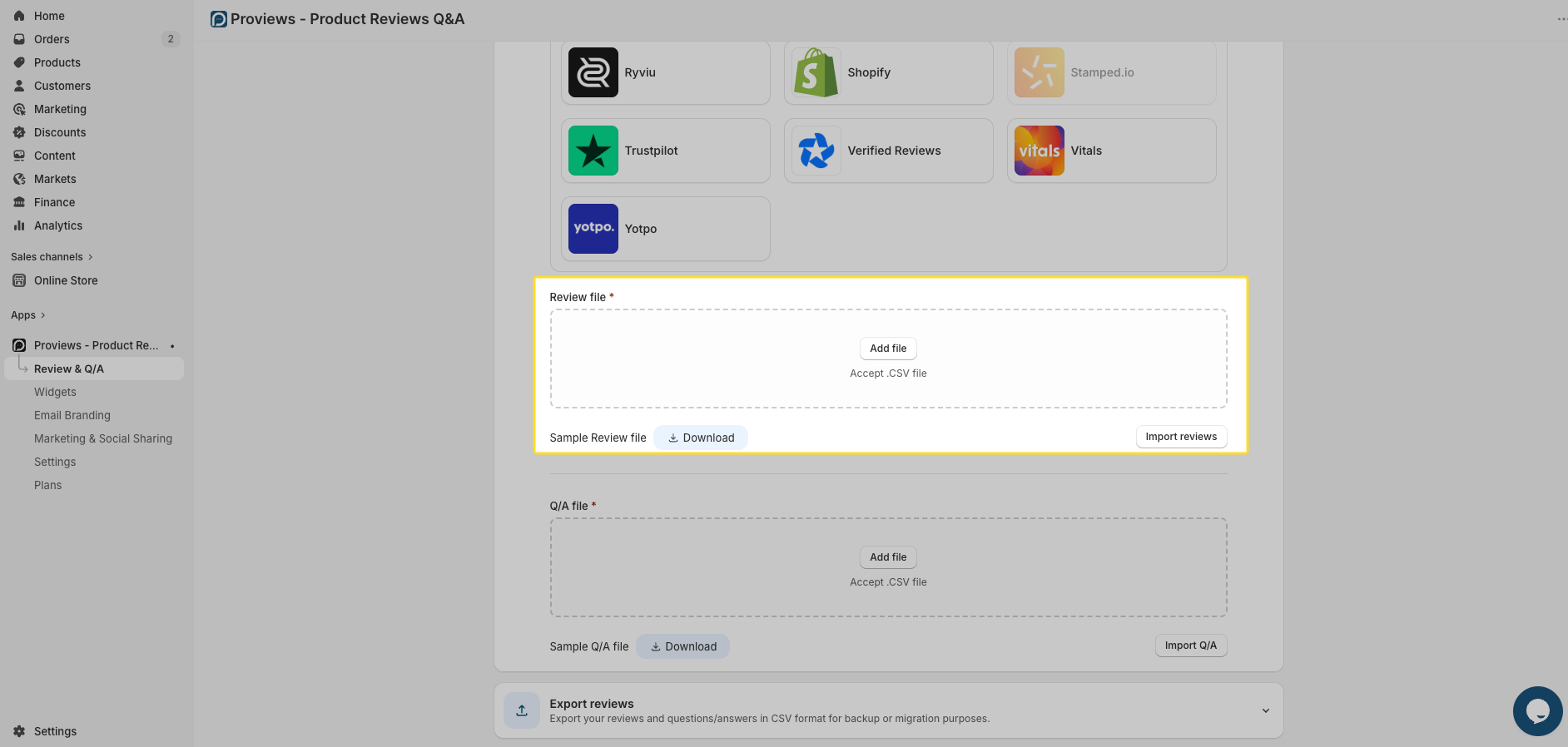
Task: Select the Vitals logo
Action: pos(1040,151)
